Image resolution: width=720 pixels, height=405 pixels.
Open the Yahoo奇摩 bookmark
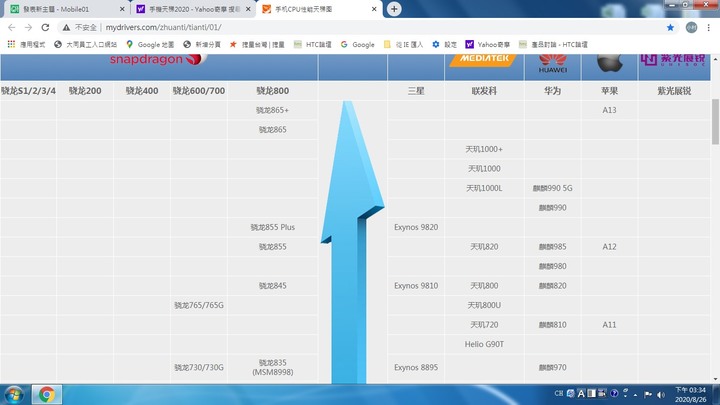[x=488, y=45]
